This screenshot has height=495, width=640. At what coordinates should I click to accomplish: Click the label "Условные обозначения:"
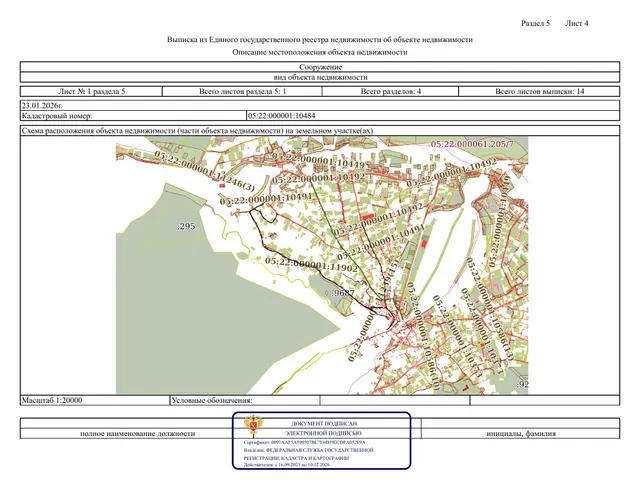pyautogui.click(x=211, y=400)
